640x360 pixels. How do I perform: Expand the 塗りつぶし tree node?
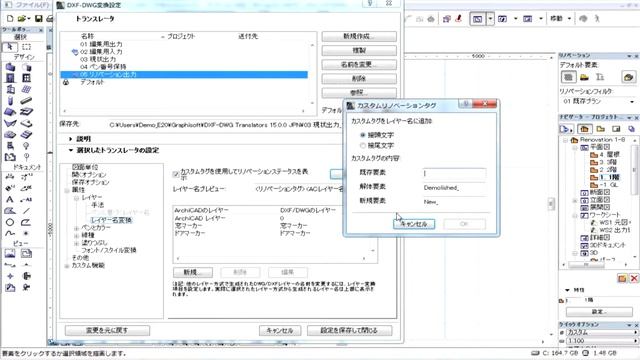tap(76, 243)
